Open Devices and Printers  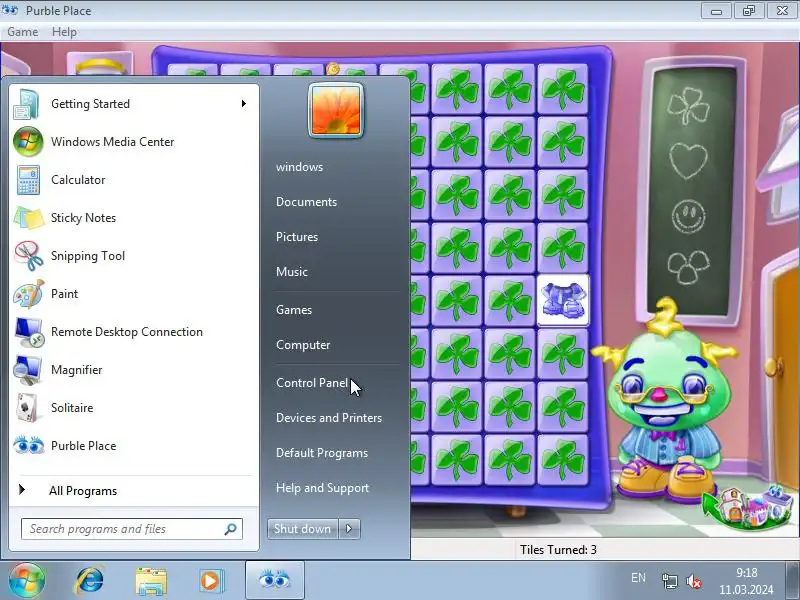329,418
